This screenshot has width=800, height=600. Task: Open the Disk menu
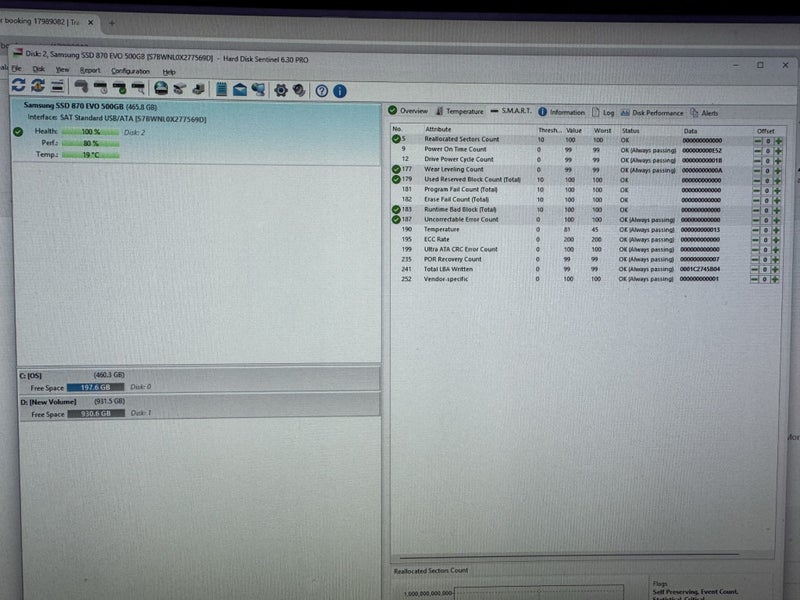[x=39, y=69]
